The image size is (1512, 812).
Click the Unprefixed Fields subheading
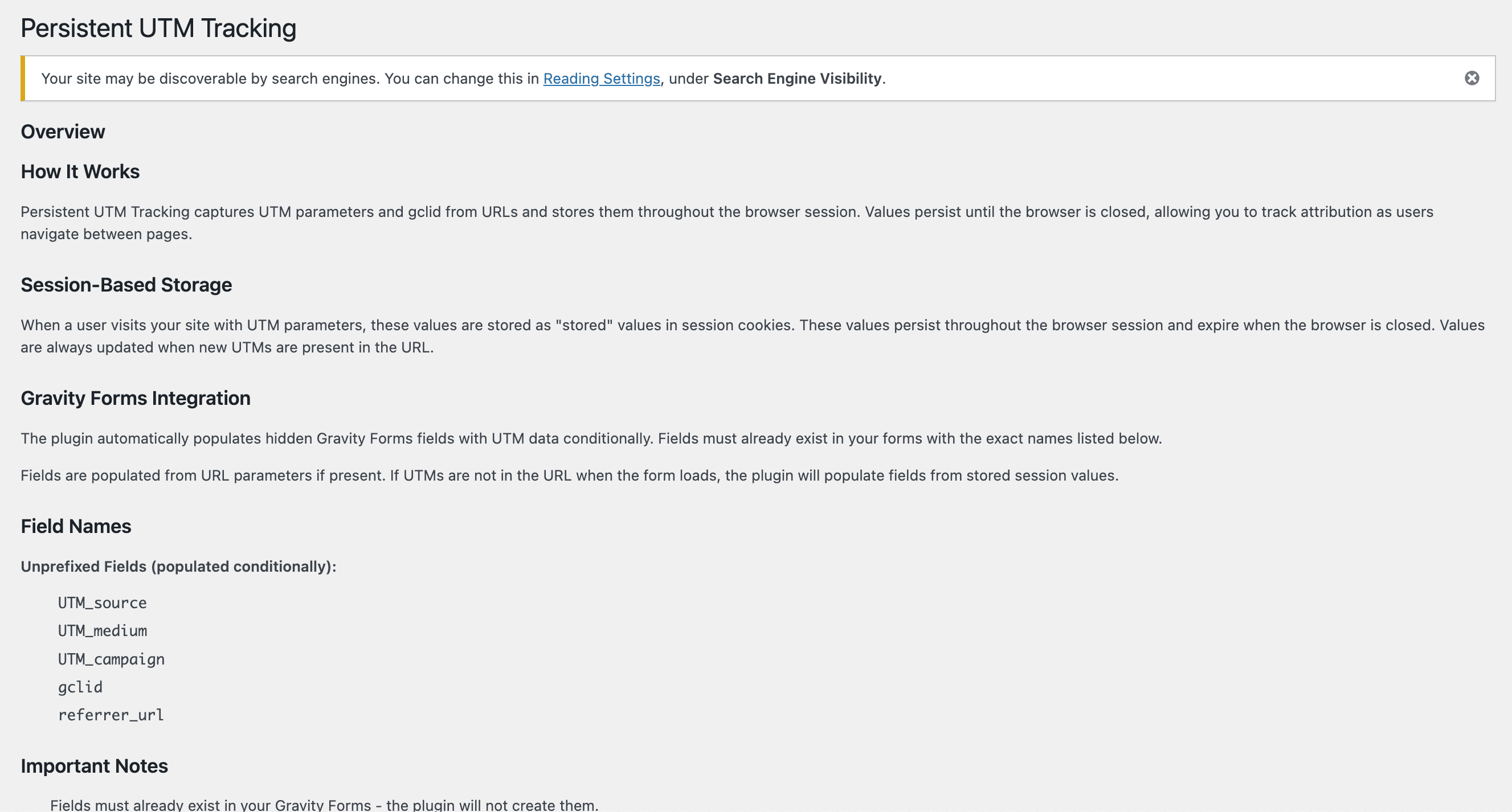pyautogui.click(x=178, y=566)
